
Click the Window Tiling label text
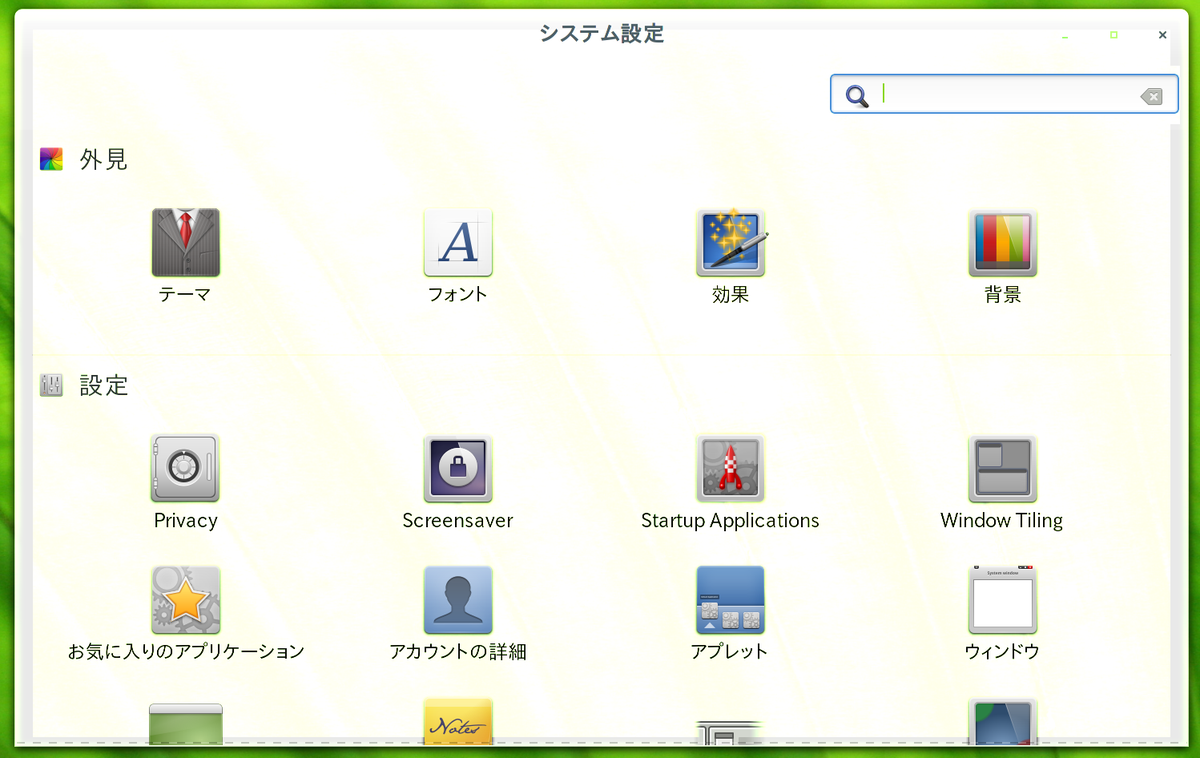point(1002,521)
